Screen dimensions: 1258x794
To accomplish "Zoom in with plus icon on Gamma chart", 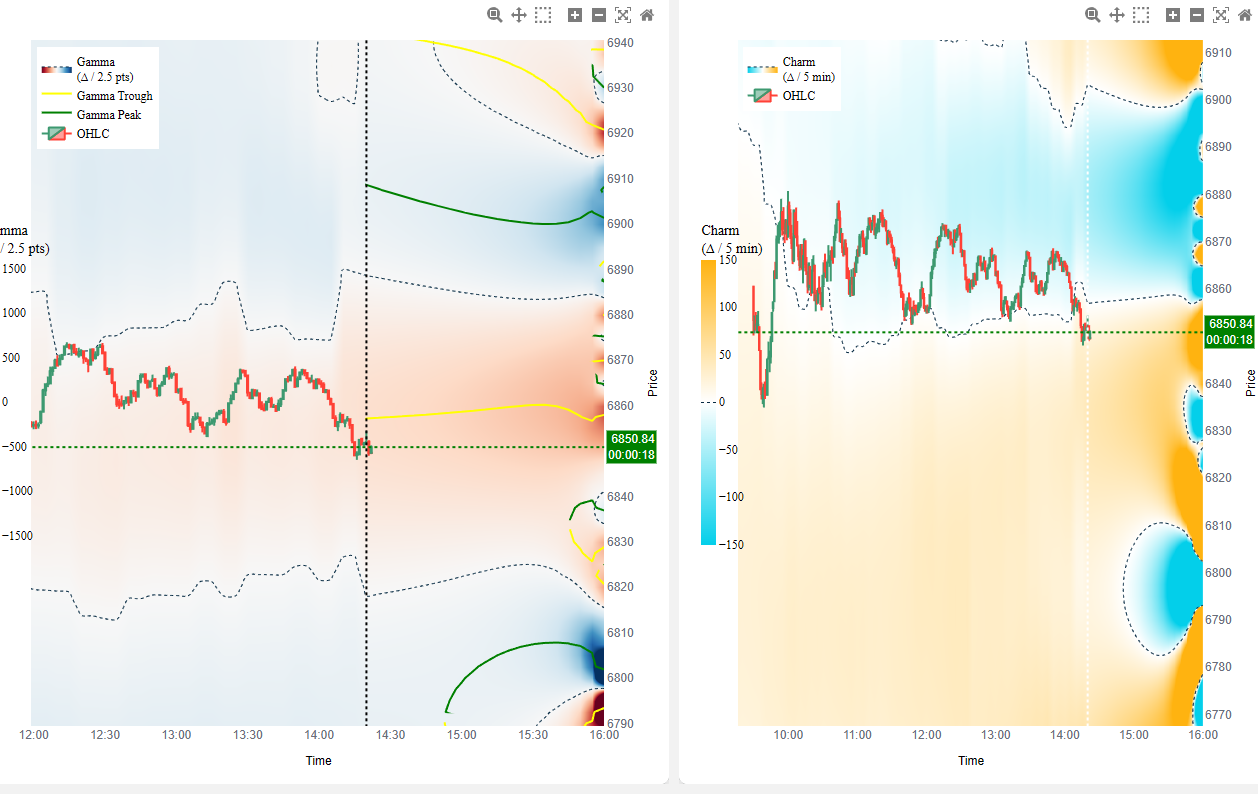I will pyautogui.click(x=575, y=15).
